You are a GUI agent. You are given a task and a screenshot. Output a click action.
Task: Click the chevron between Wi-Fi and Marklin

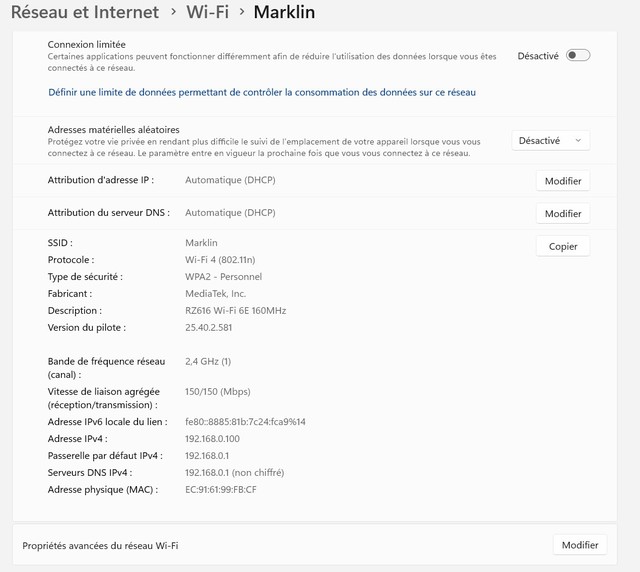(x=242, y=14)
